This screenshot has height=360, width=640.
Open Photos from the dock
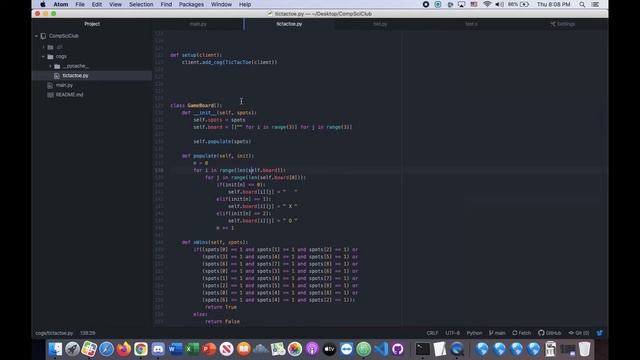tap(295, 349)
